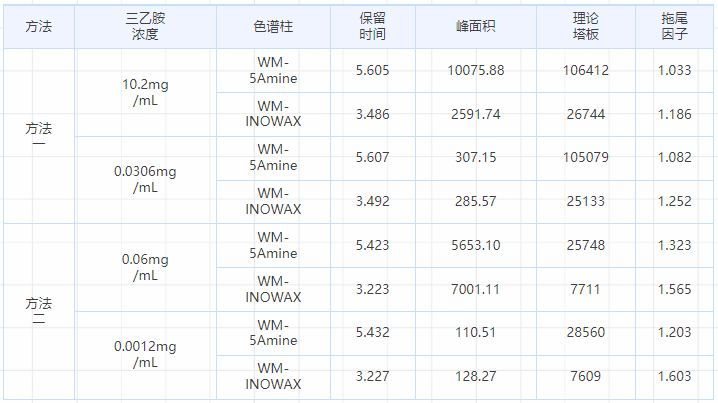Viewport: 718px width, 403px height.
Task: Select retention time value 3.223
Action: (373, 289)
